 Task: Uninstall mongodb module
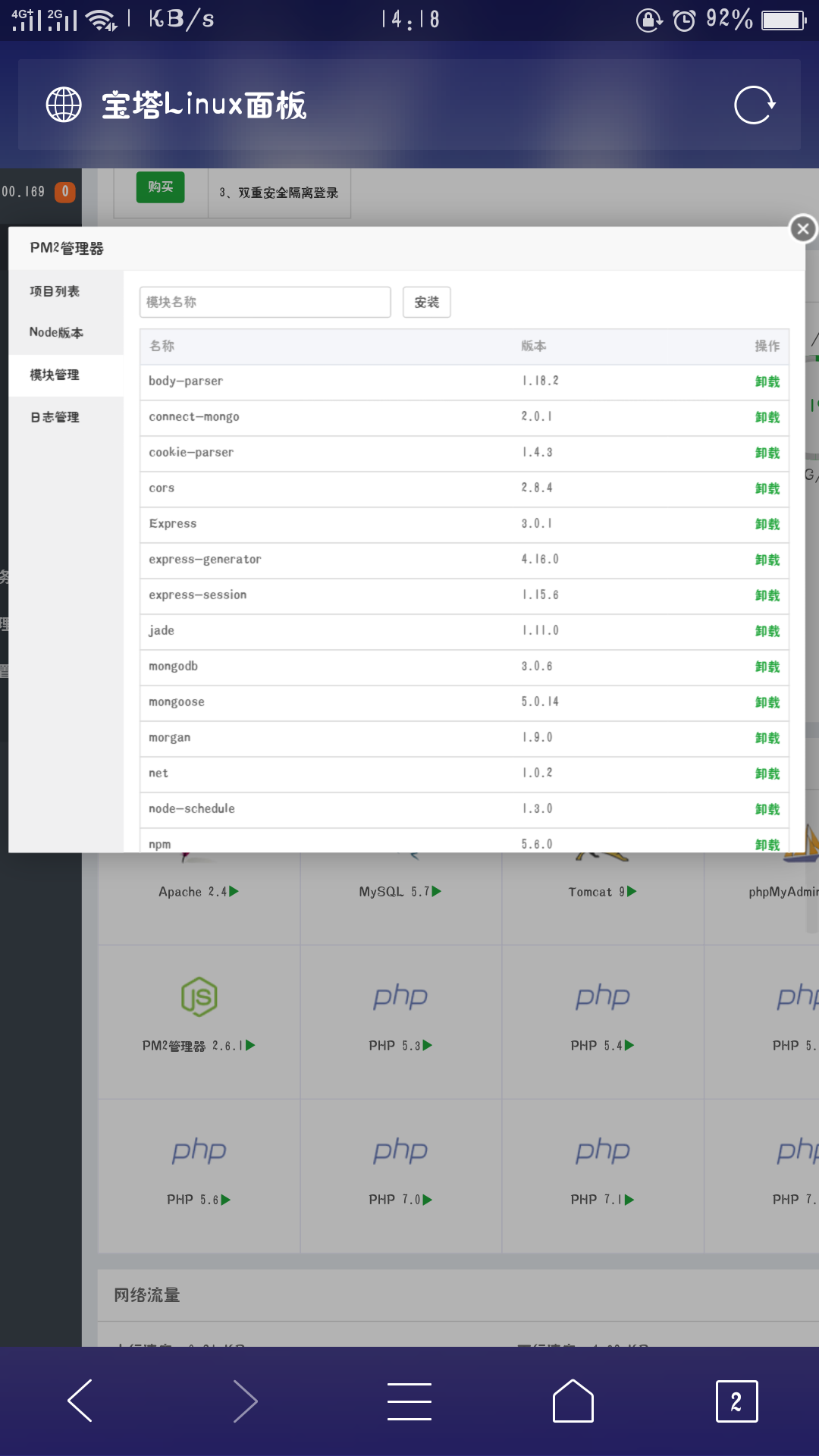pyautogui.click(x=767, y=667)
